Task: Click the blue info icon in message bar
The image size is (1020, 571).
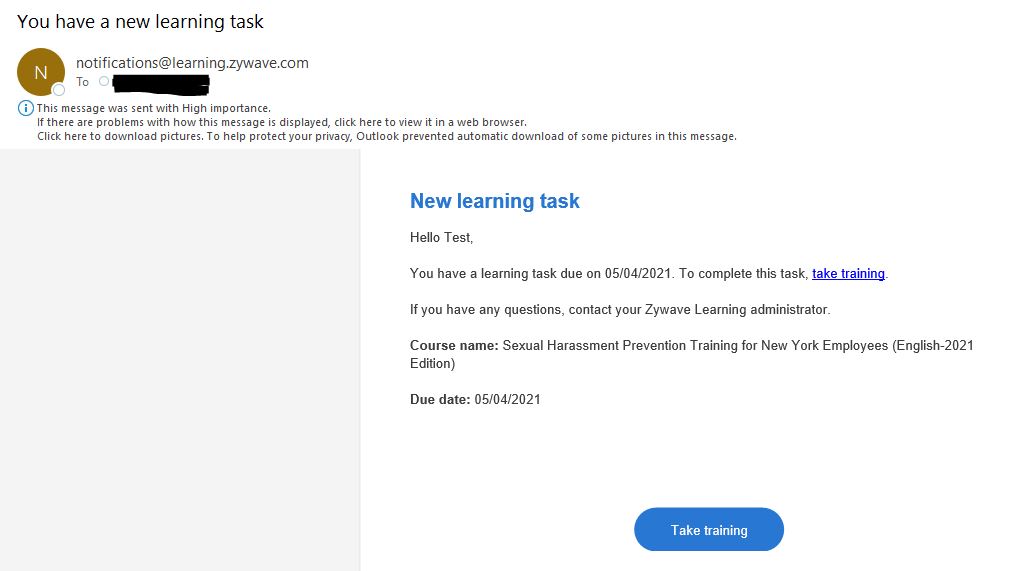Action: point(25,108)
